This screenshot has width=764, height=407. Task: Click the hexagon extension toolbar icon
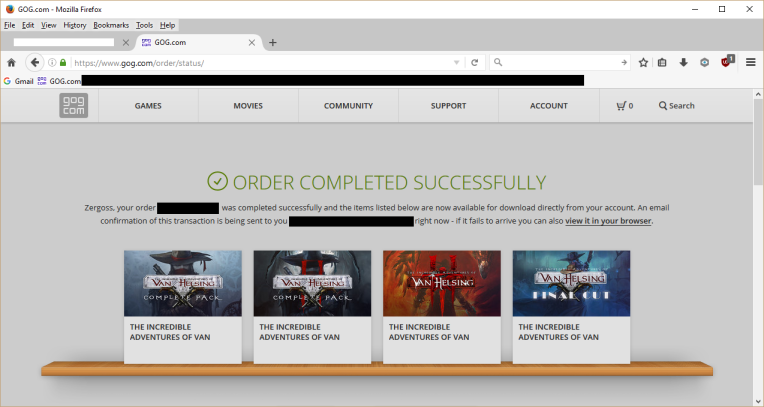pyautogui.click(x=705, y=62)
